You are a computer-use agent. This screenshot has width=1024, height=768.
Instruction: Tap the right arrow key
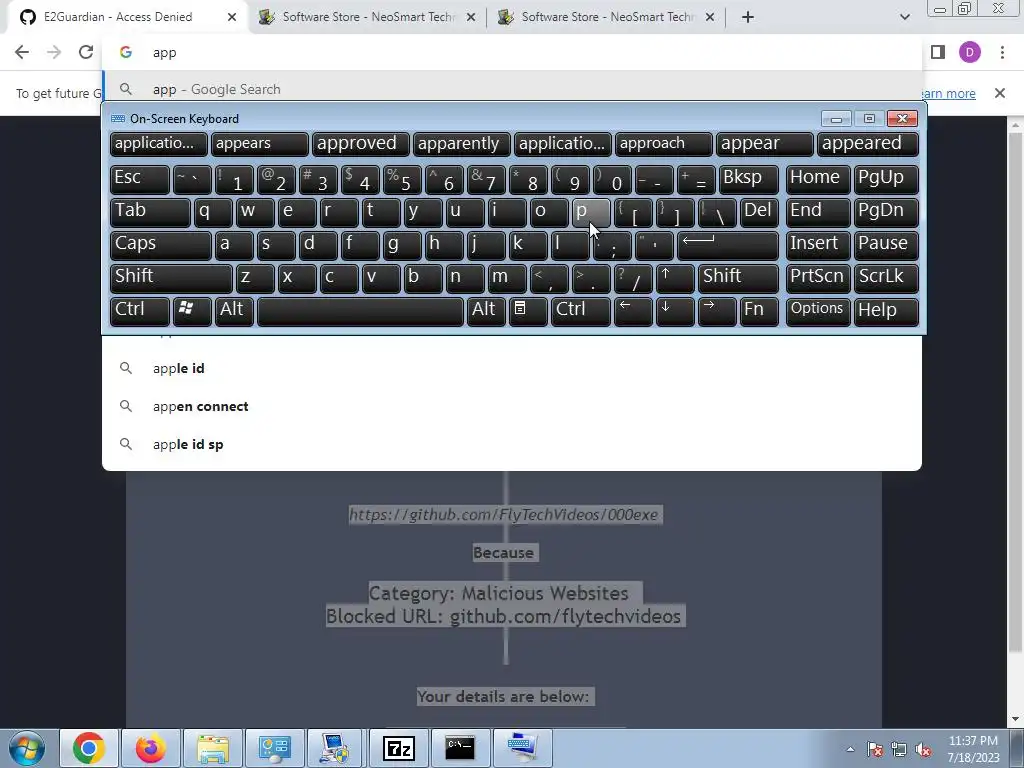click(716, 312)
